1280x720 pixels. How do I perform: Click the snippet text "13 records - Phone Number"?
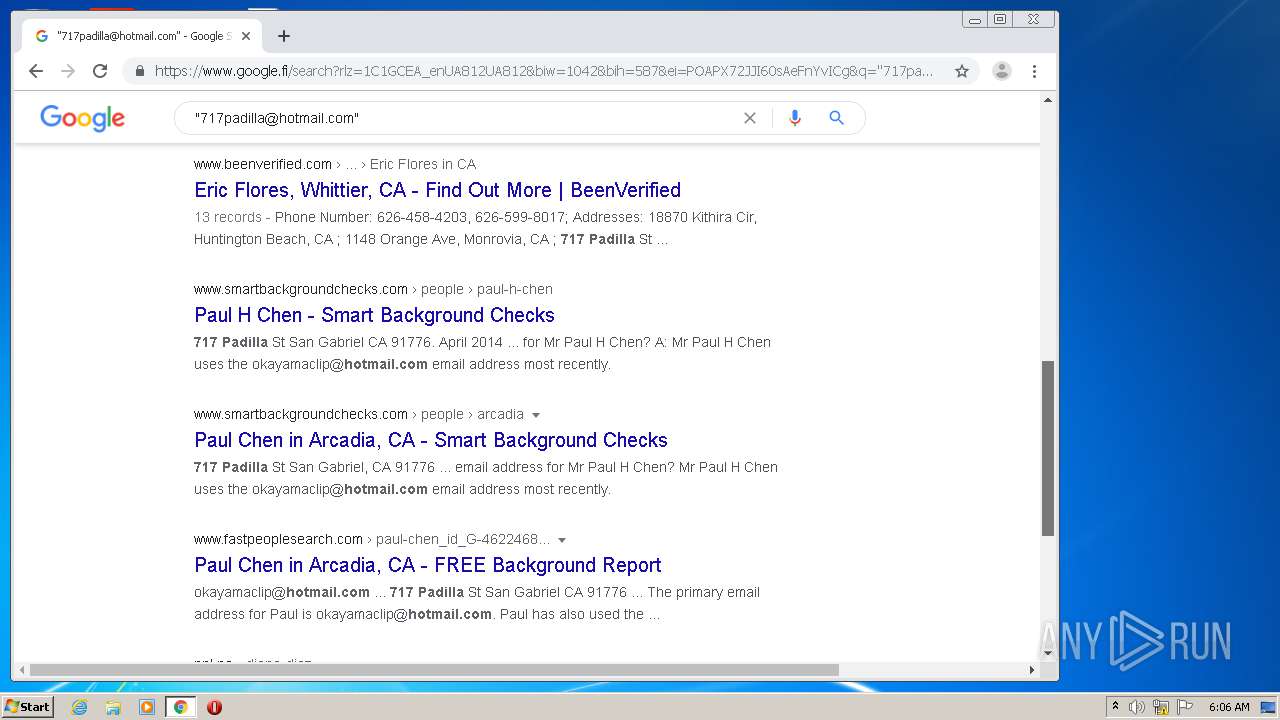(x=283, y=217)
